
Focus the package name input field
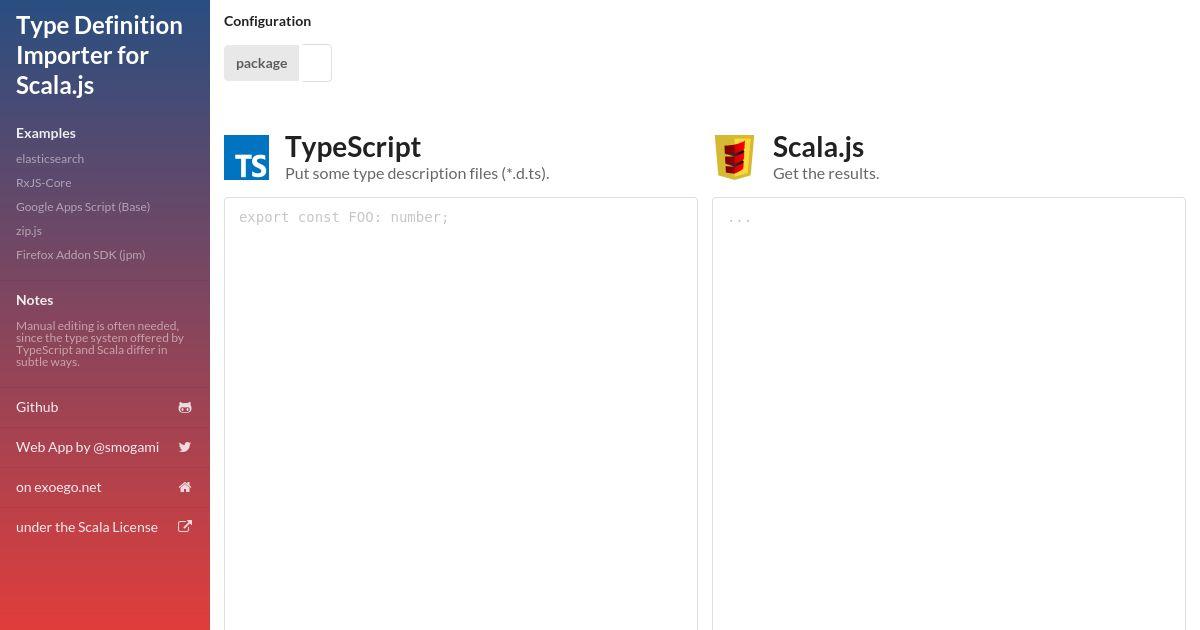pos(316,63)
